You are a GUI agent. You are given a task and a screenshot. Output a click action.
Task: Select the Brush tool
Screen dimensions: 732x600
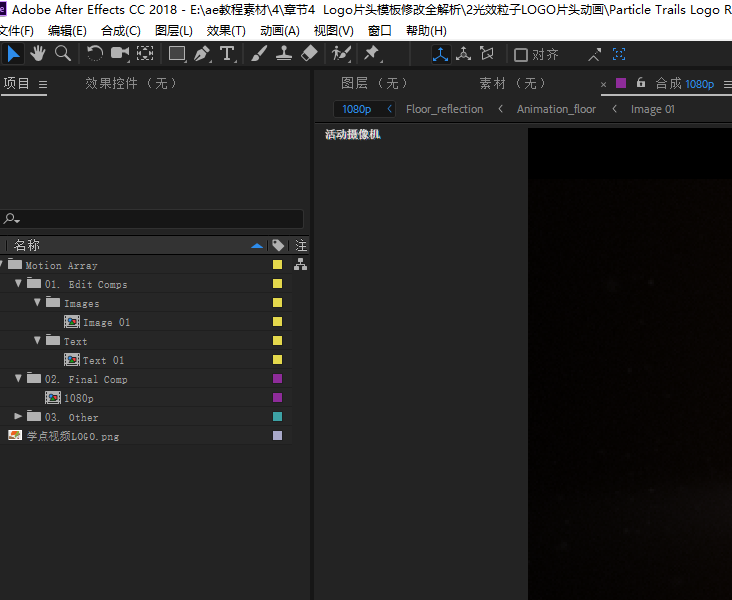259,54
